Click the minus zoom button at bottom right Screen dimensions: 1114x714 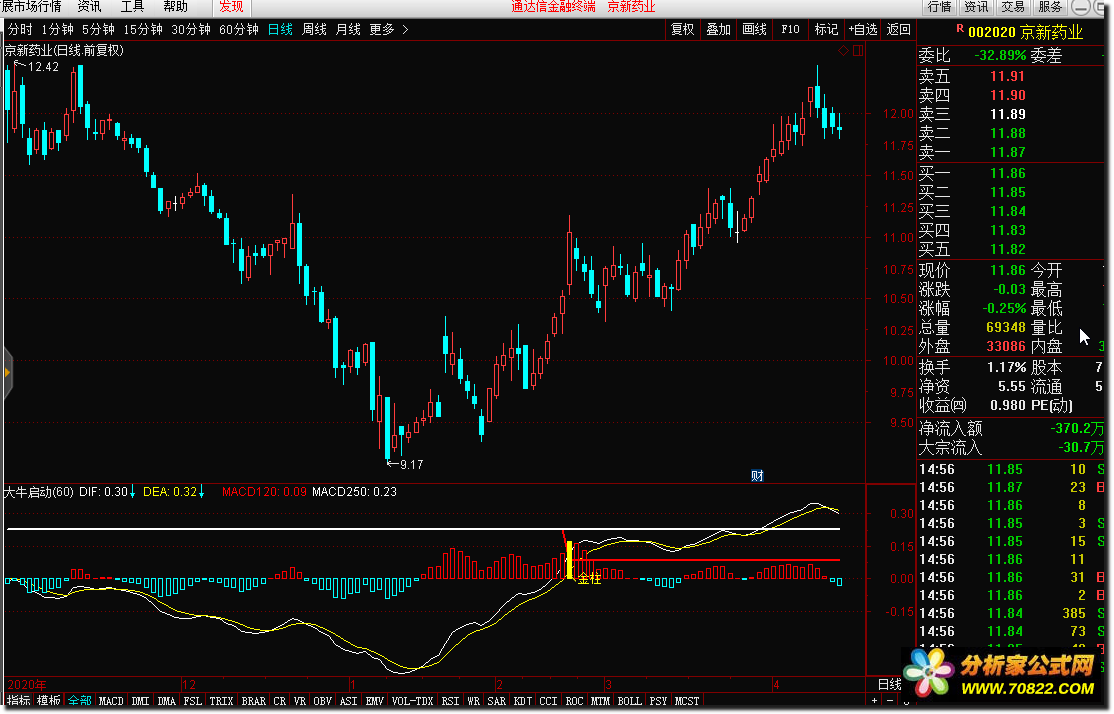(x=890, y=701)
